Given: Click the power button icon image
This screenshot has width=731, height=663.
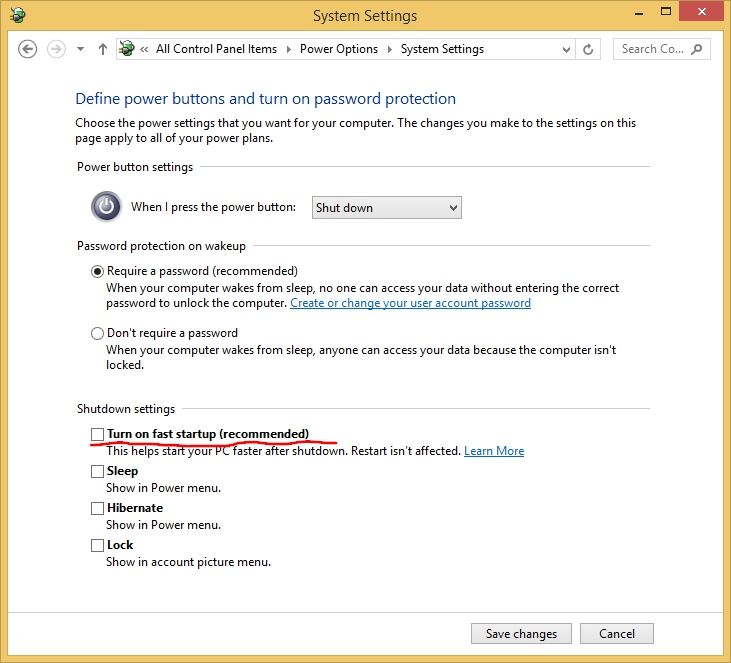Looking at the screenshot, I should 106,206.
